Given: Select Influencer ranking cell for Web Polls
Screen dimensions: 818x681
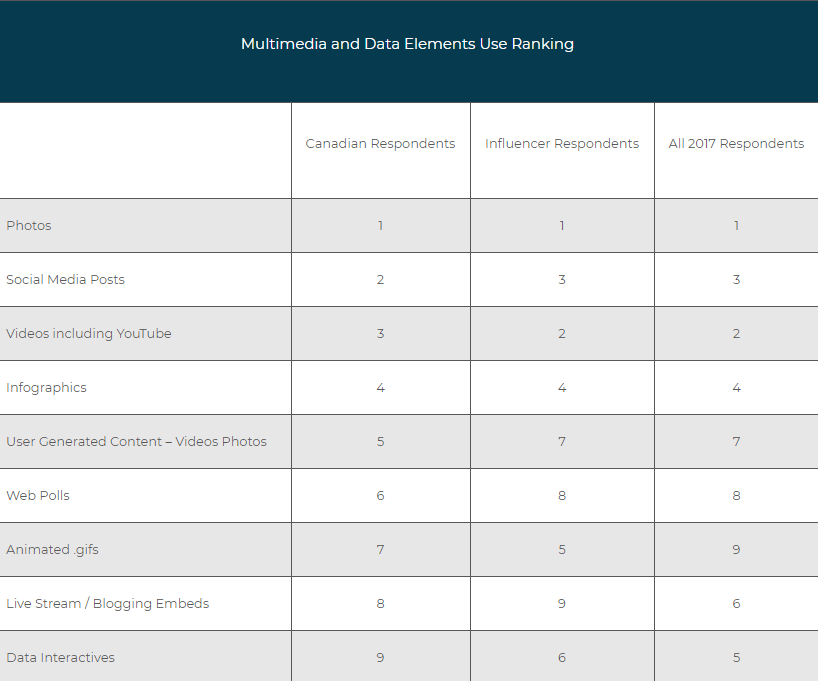Looking at the screenshot, I should coord(562,496).
